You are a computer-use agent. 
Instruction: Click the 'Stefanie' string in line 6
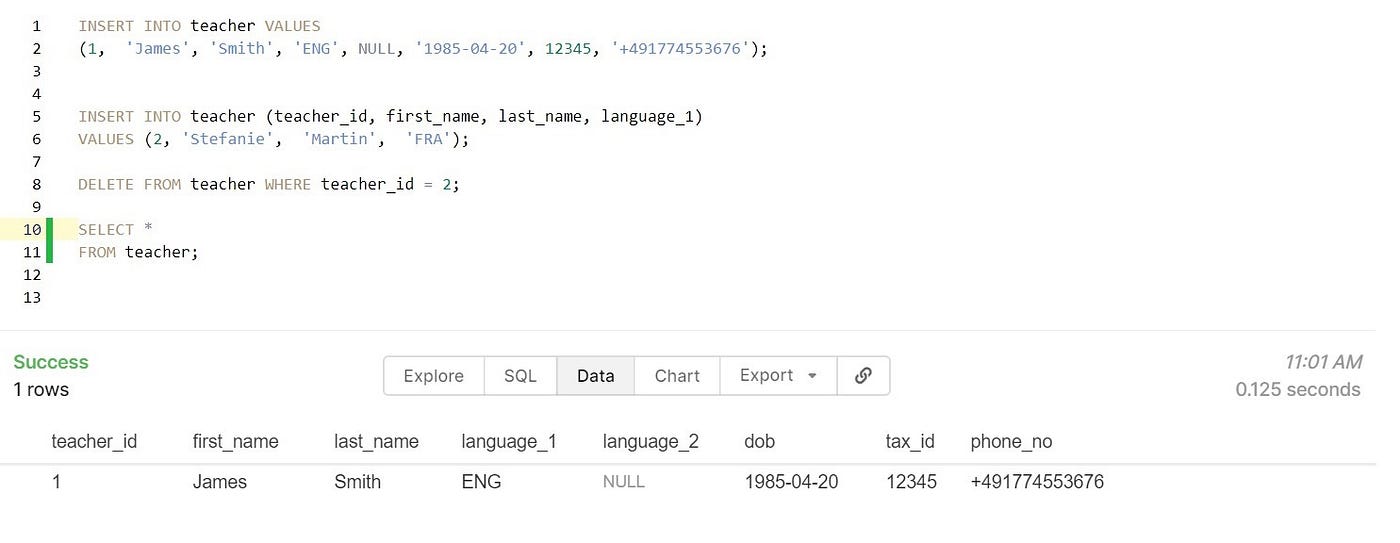[x=230, y=139]
